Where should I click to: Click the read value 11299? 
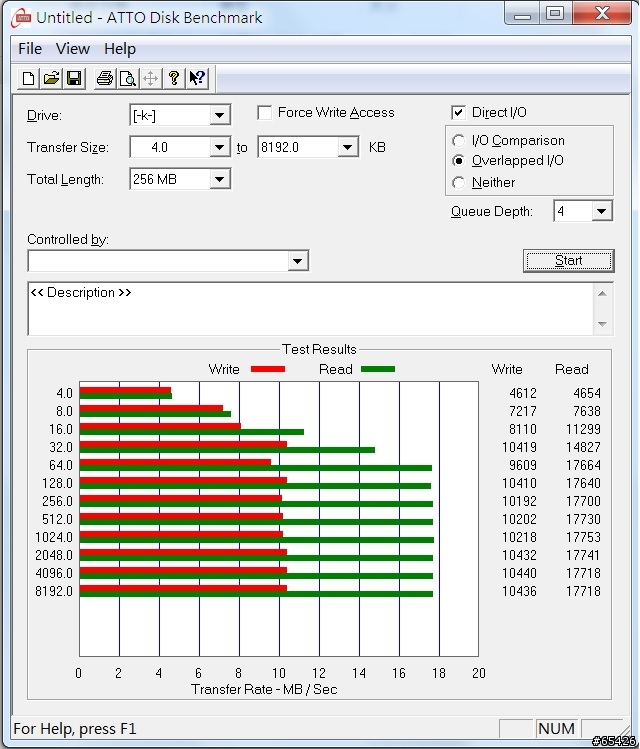583,429
